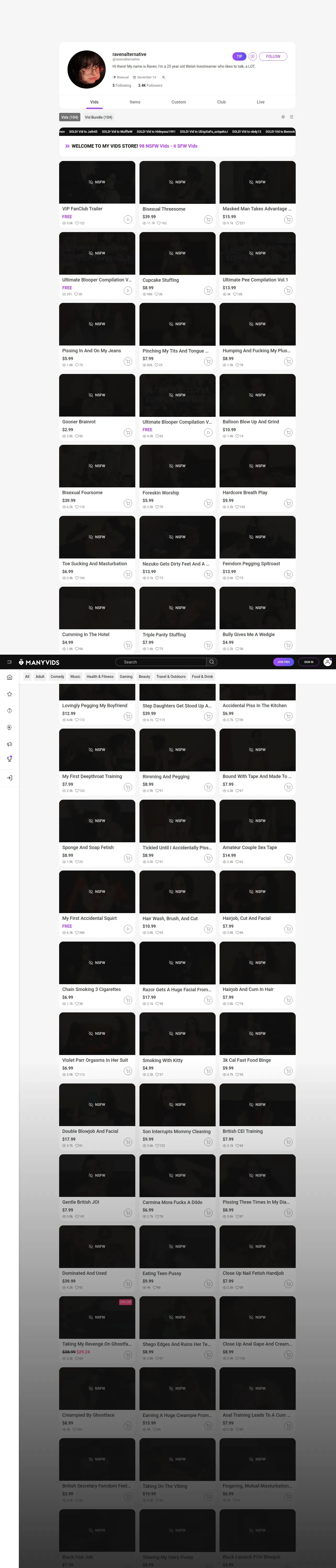336x1568 pixels.
Task: Open the webcam icon in the sidebar
Action: [x=9, y=727]
